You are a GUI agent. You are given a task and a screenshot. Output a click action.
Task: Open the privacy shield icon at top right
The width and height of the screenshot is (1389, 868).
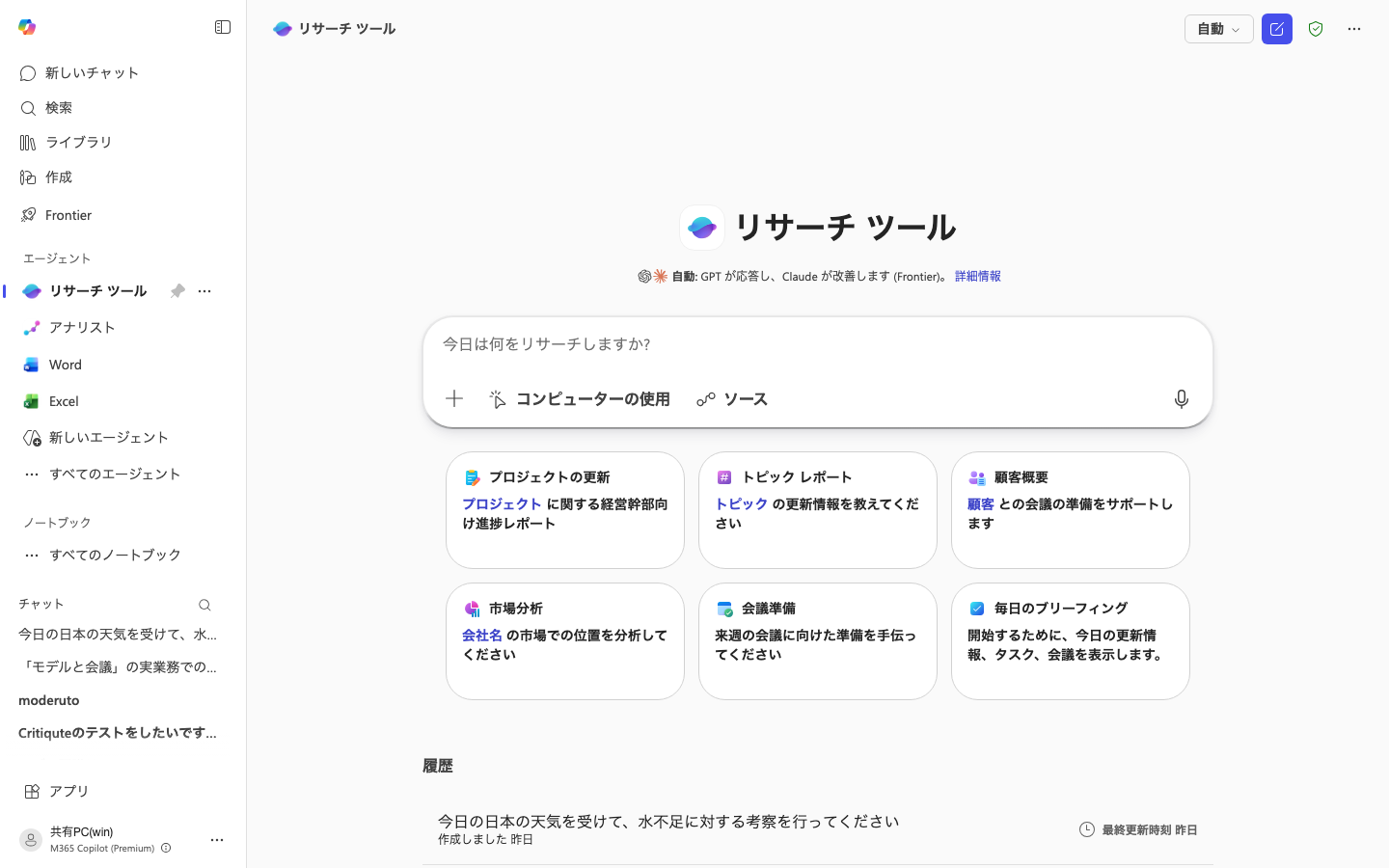(x=1315, y=29)
